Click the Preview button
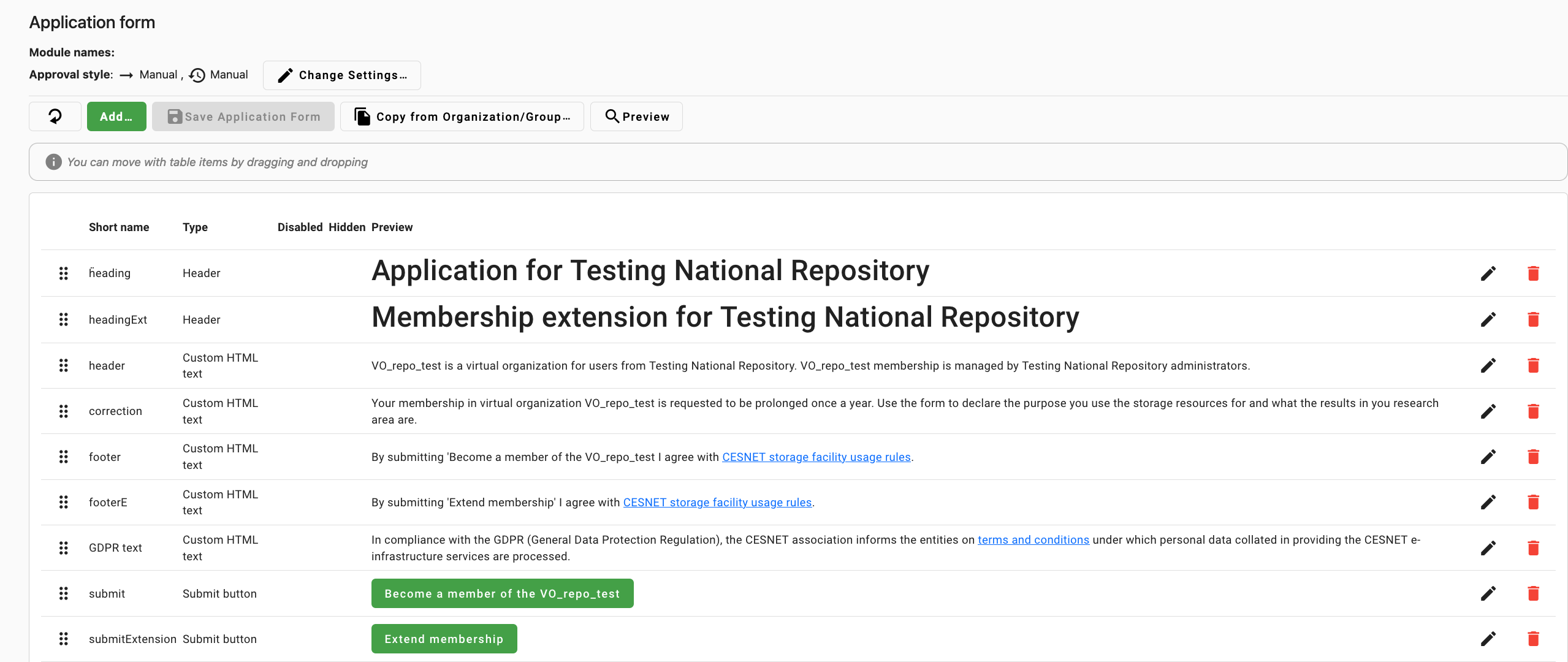1568x662 pixels. (x=636, y=116)
